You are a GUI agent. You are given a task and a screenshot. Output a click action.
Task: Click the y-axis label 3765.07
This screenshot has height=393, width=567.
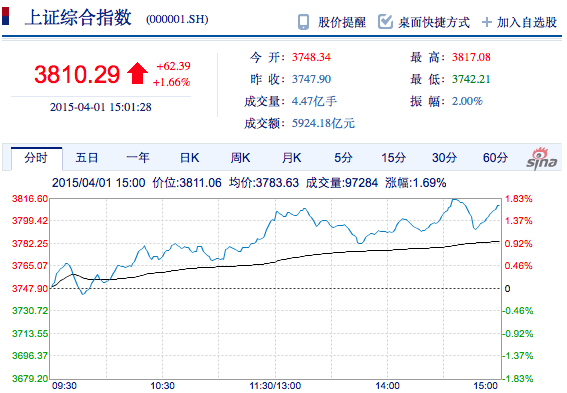(30, 266)
